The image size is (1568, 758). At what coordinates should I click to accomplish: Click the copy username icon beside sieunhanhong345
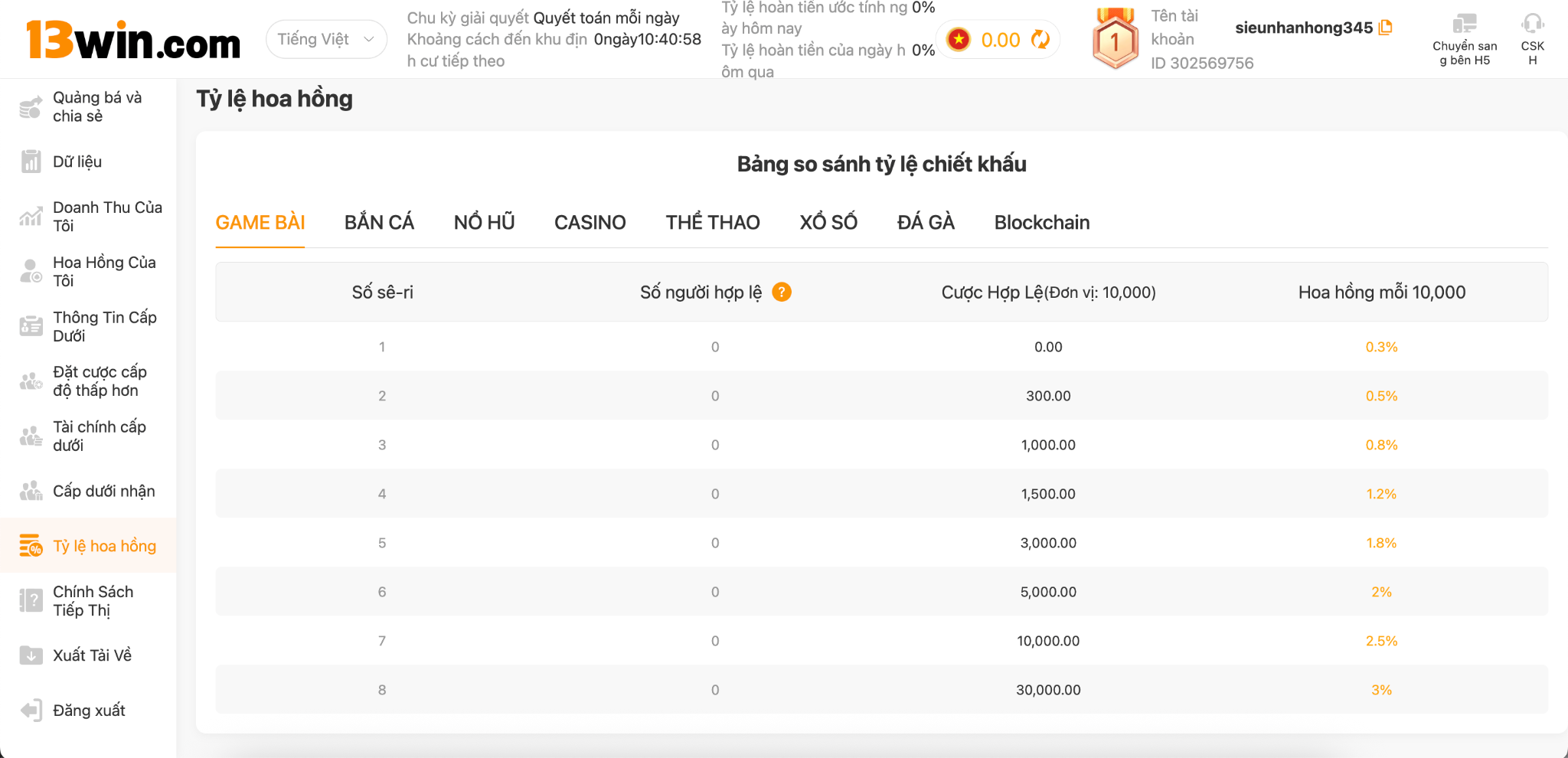(x=1385, y=28)
